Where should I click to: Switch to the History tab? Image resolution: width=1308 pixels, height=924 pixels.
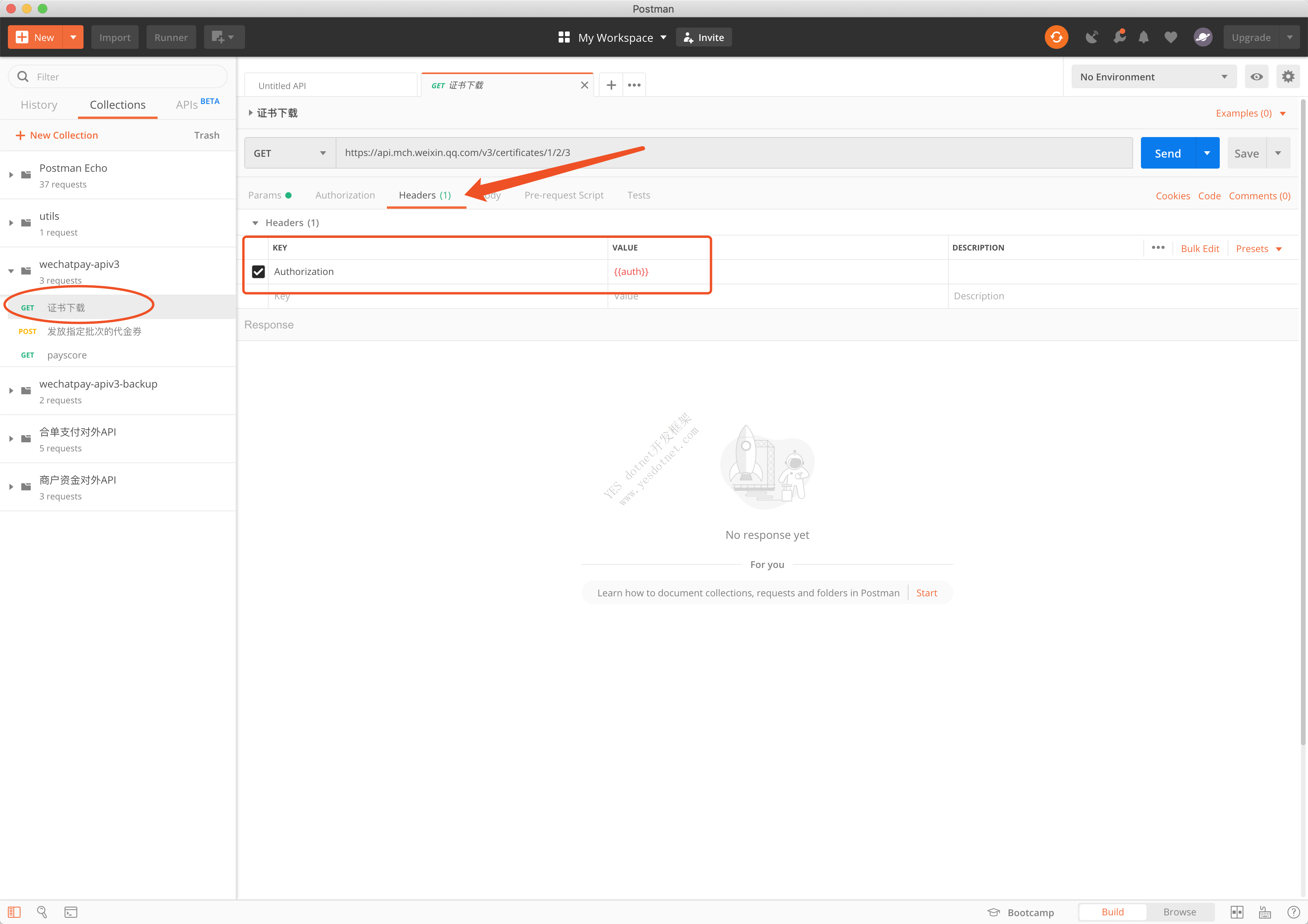click(x=39, y=105)
